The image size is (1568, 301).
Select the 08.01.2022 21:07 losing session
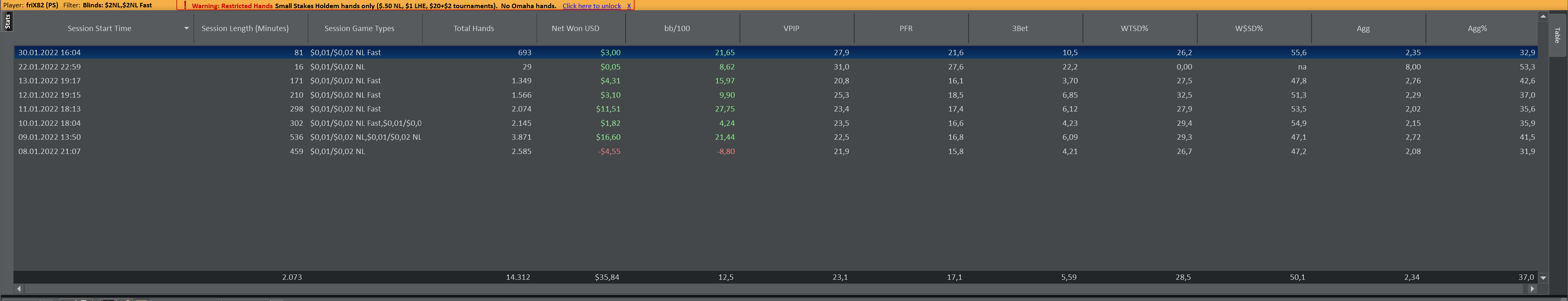775,151
